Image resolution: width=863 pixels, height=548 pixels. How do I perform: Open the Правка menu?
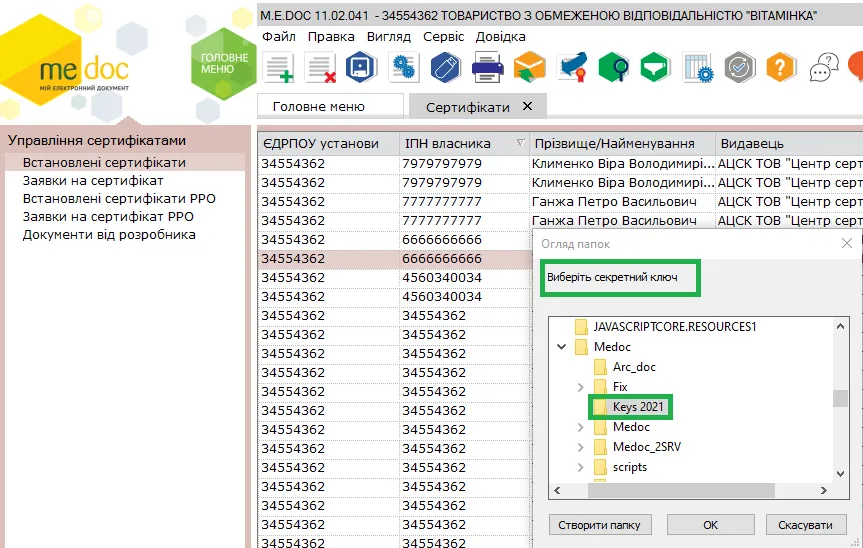click(x=331, y=37)
